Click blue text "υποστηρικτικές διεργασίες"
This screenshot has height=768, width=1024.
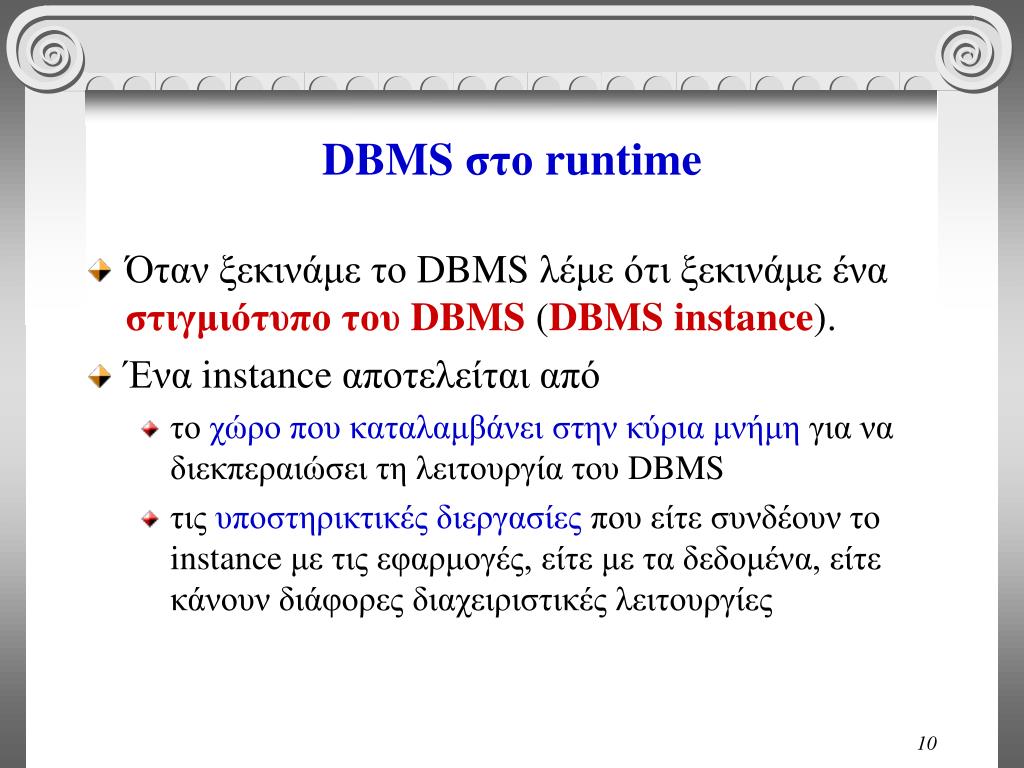pos(398,519)
